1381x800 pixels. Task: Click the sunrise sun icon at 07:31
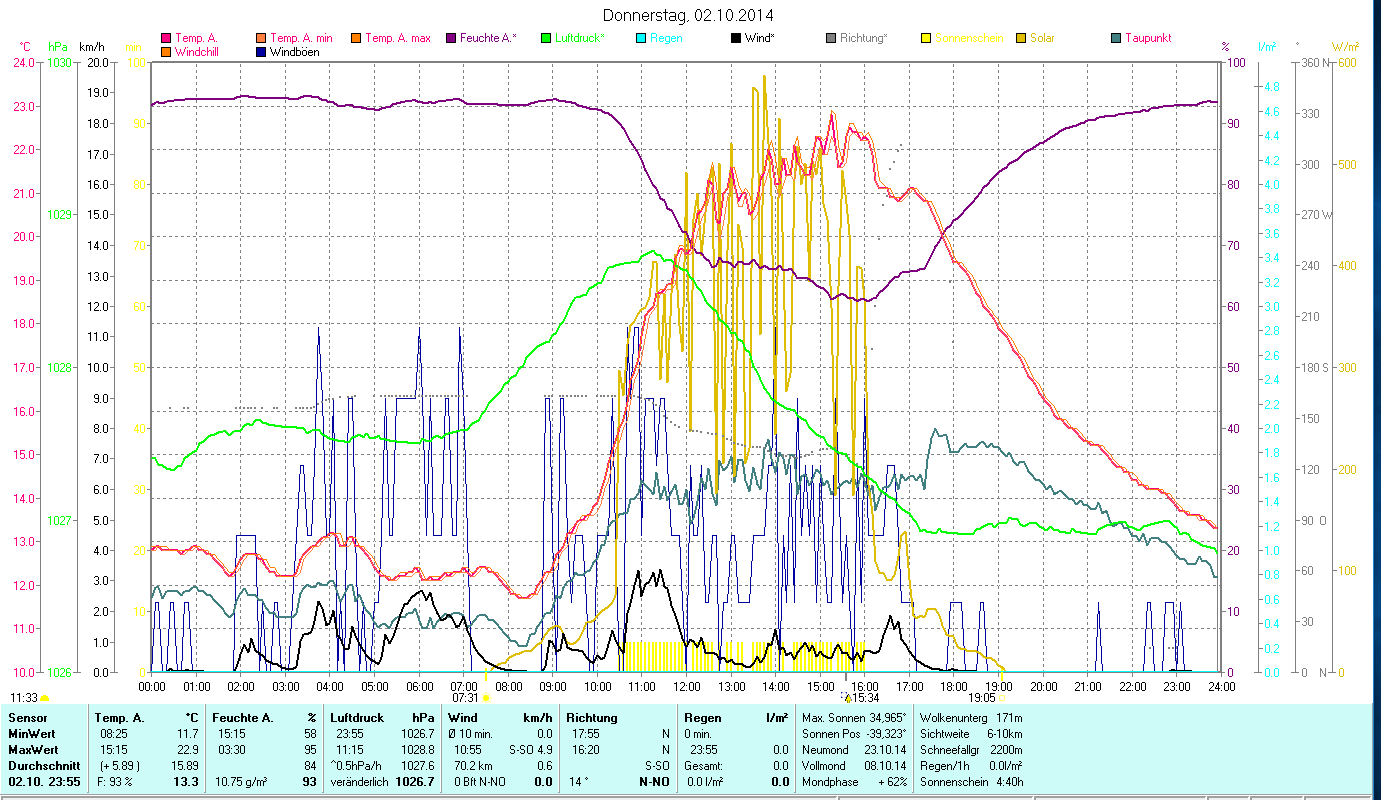(x=487, y=698)
